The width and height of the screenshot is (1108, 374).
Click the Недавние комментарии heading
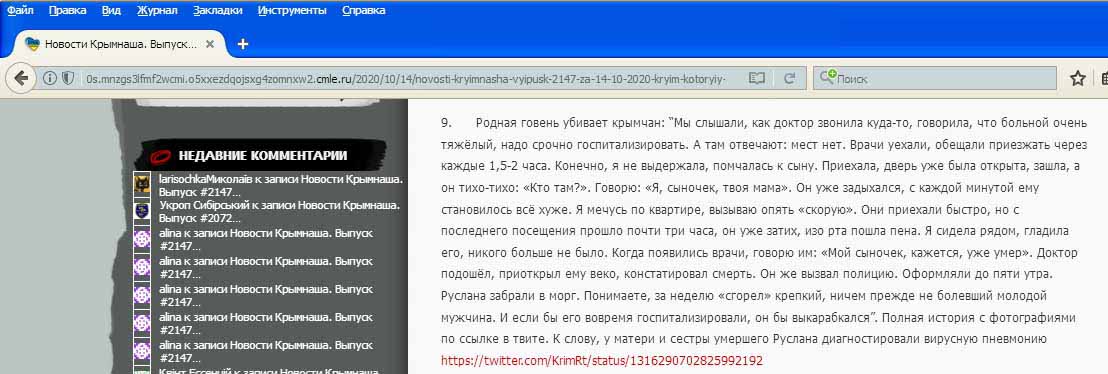click(262, 156)
